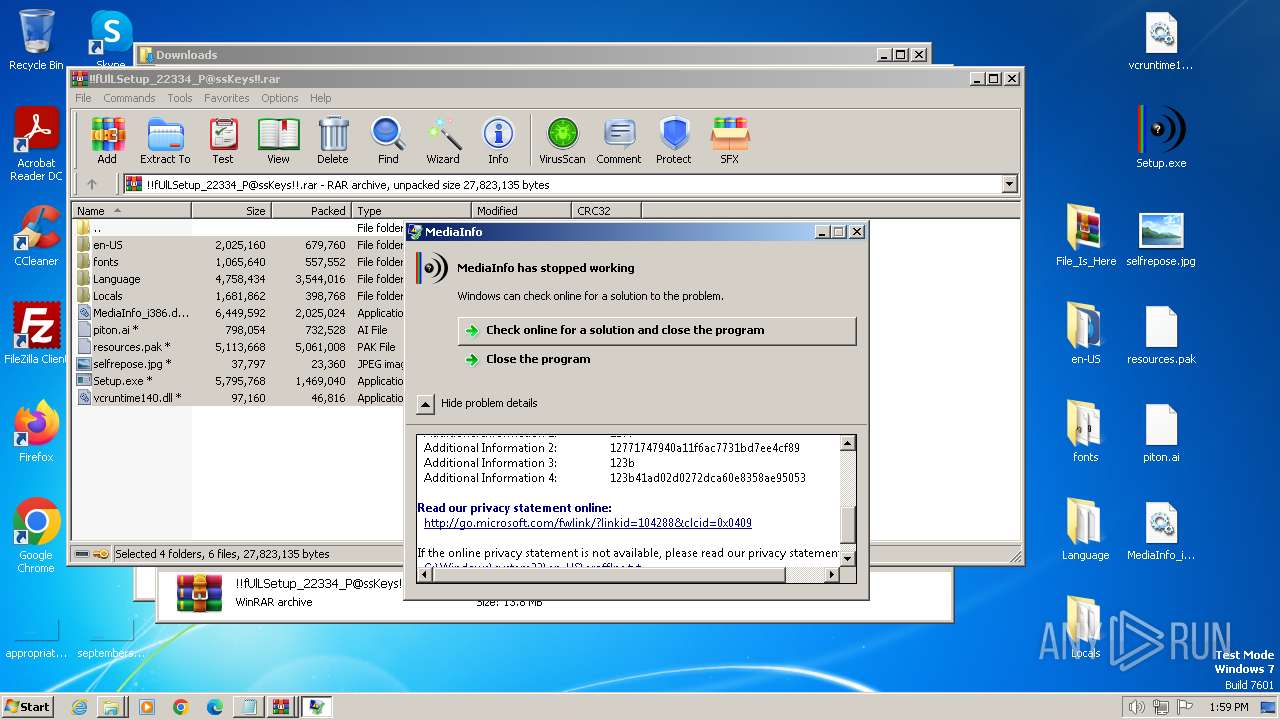Screen dimensions: 1280x720
Task: Sort the list by Modified column
Action: coord(521,211)
